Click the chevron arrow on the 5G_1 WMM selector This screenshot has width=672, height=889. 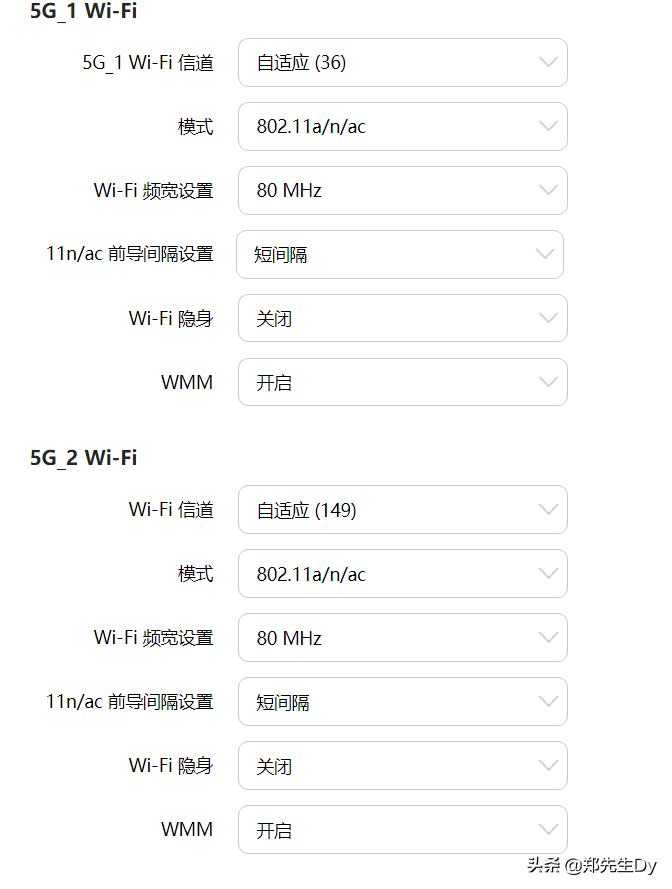tap(547, 382)
